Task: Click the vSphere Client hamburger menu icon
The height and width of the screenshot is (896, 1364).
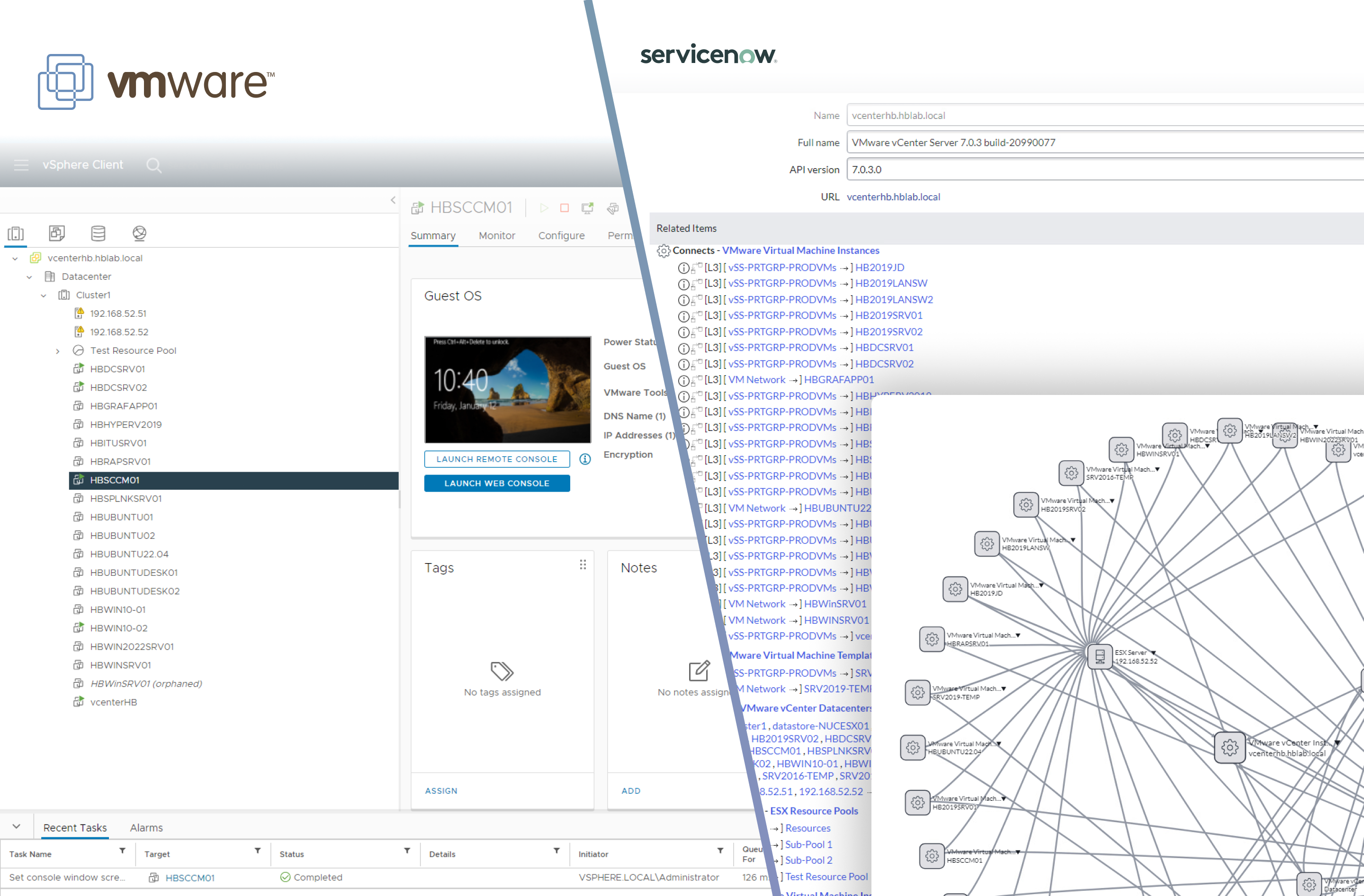Action: coord(22,164)
